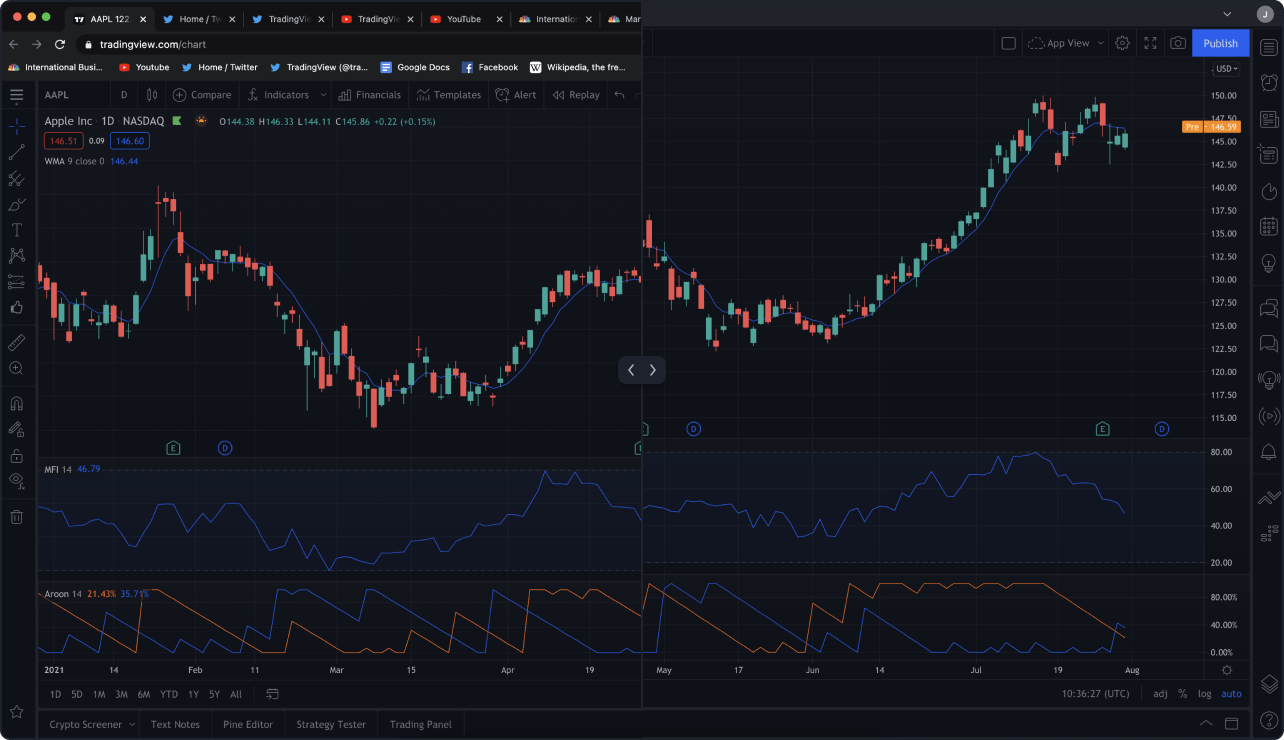The image size is (1284, 740).
Task: Open the thumbs-up icons tool
Action: [x=17, y=308]
